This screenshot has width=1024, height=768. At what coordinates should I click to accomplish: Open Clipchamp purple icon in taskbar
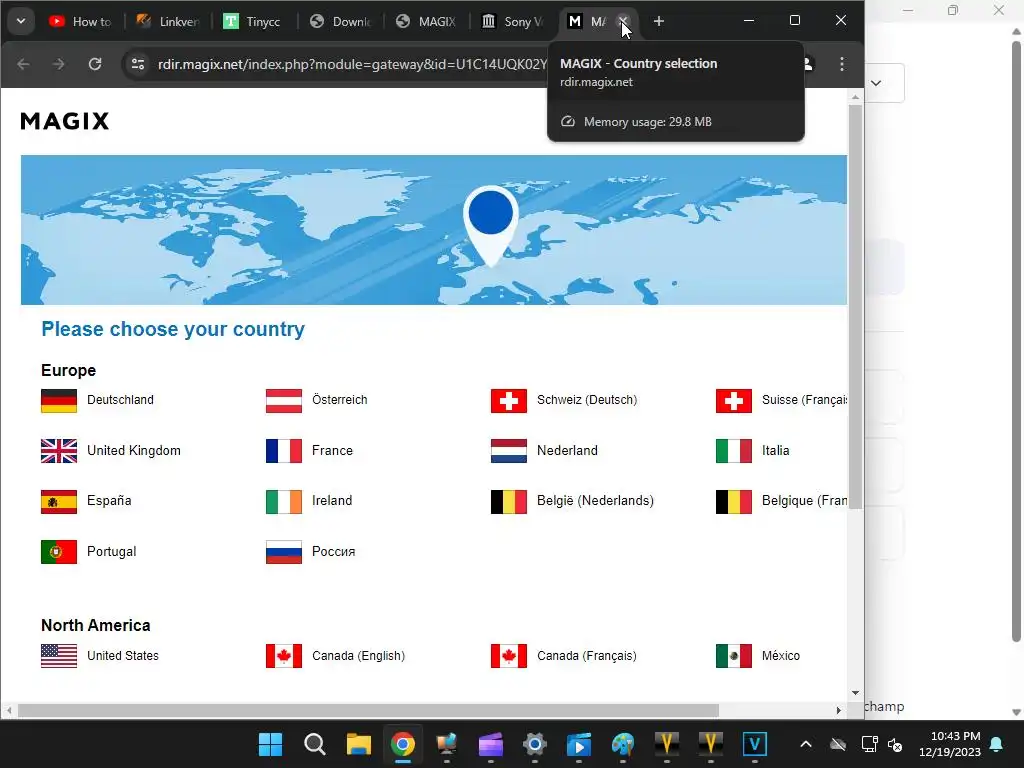pos(490,744)
